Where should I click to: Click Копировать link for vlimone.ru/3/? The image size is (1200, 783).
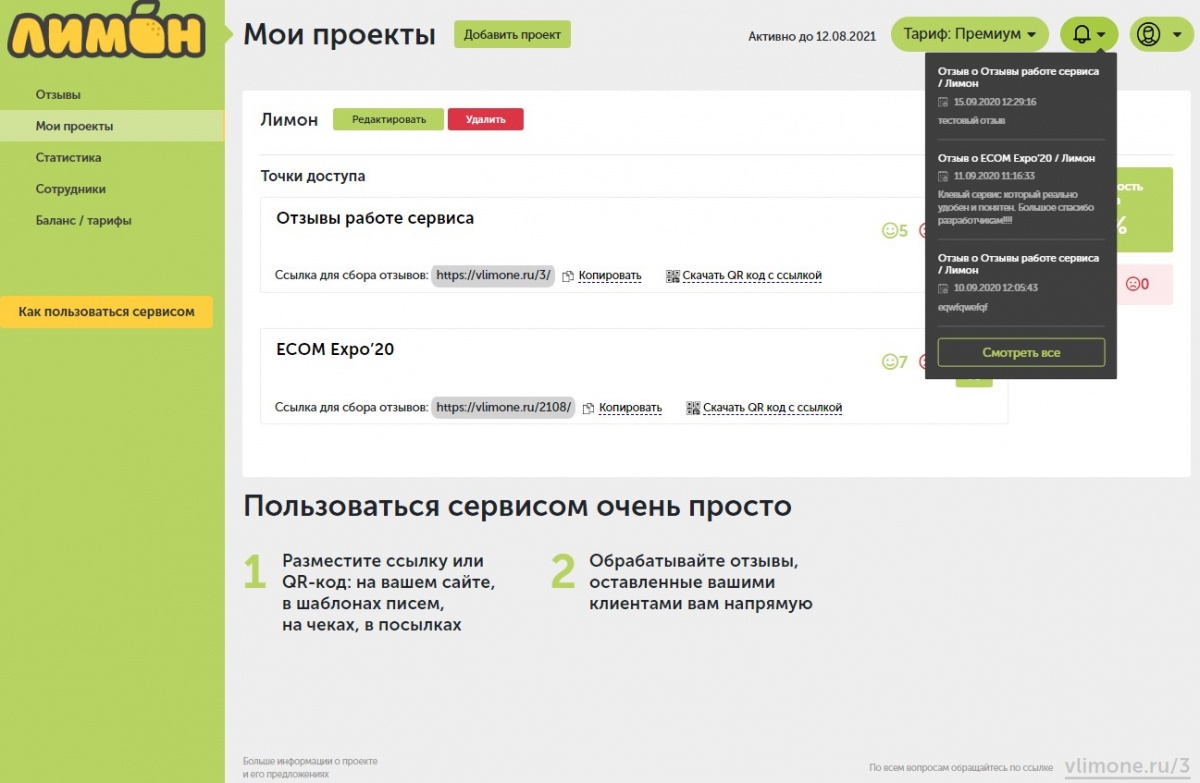[609, 276]
